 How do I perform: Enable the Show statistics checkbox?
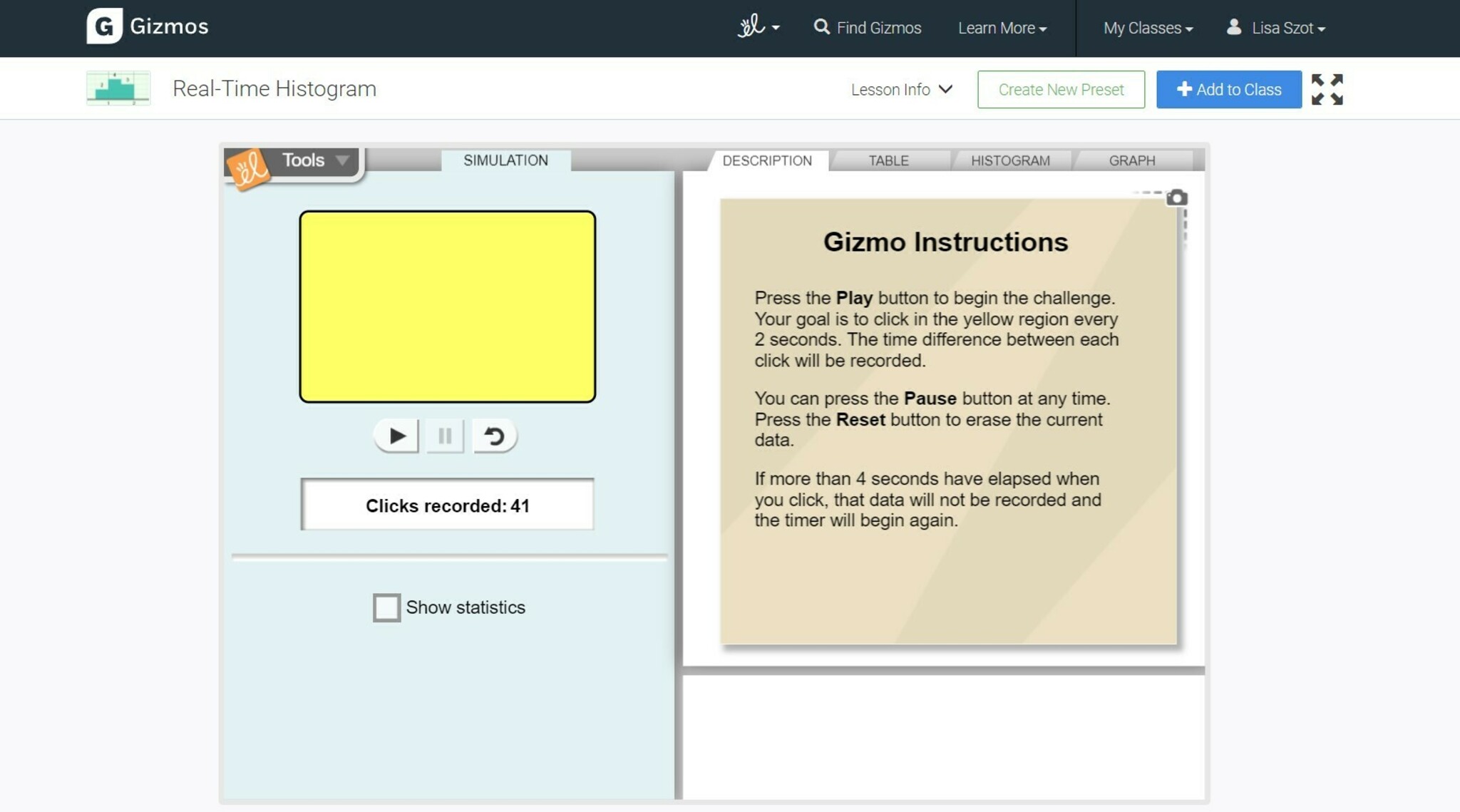click(x=386, y=607)
